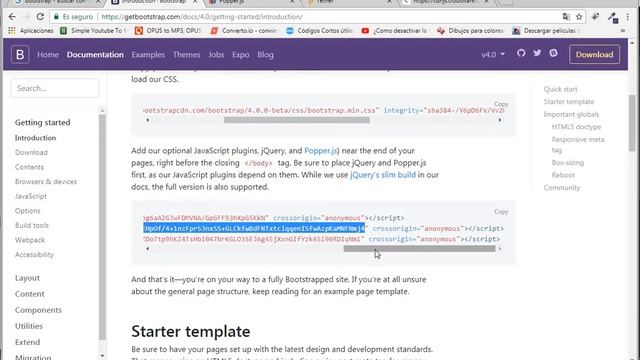Click the Download button in navbar
Screen dimensions: 640x360
pos(594,54)
